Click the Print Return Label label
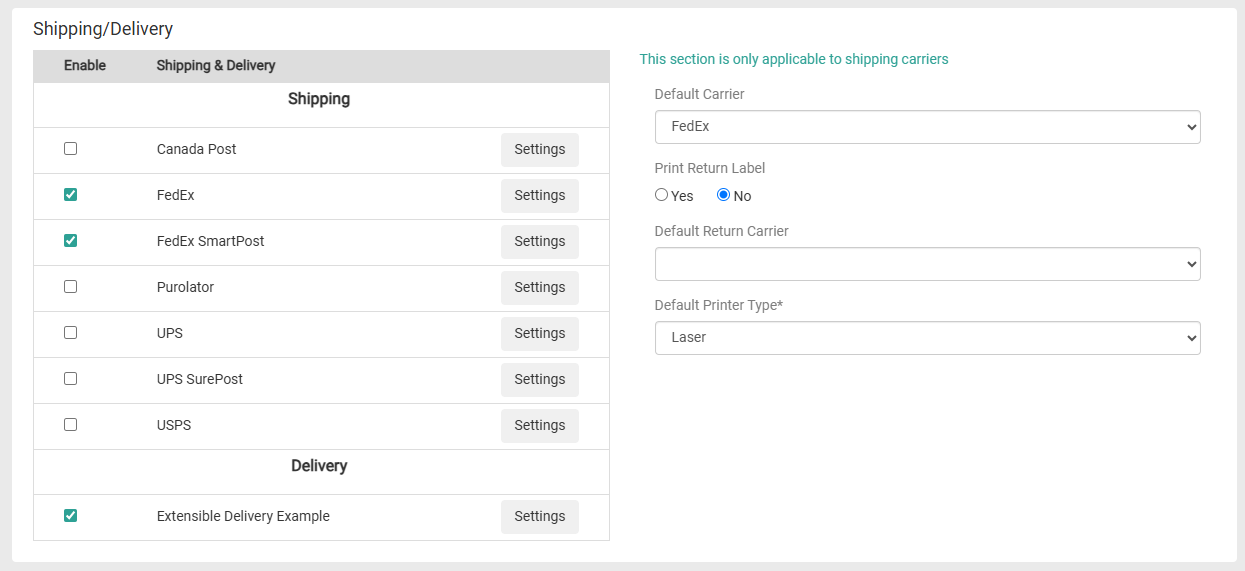The width and height of the screenshot is (1245, 571). [x=710, y=168]
